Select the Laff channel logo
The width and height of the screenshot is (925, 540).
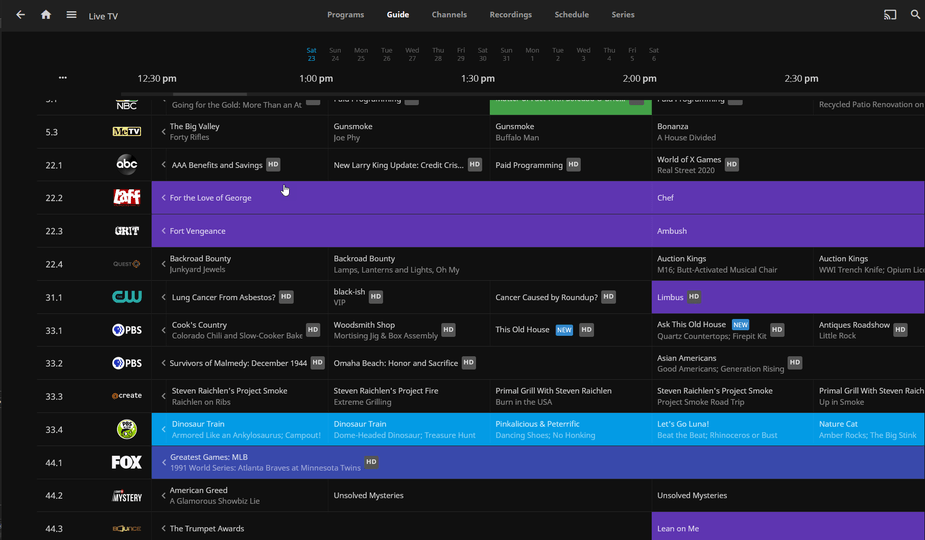127,197
